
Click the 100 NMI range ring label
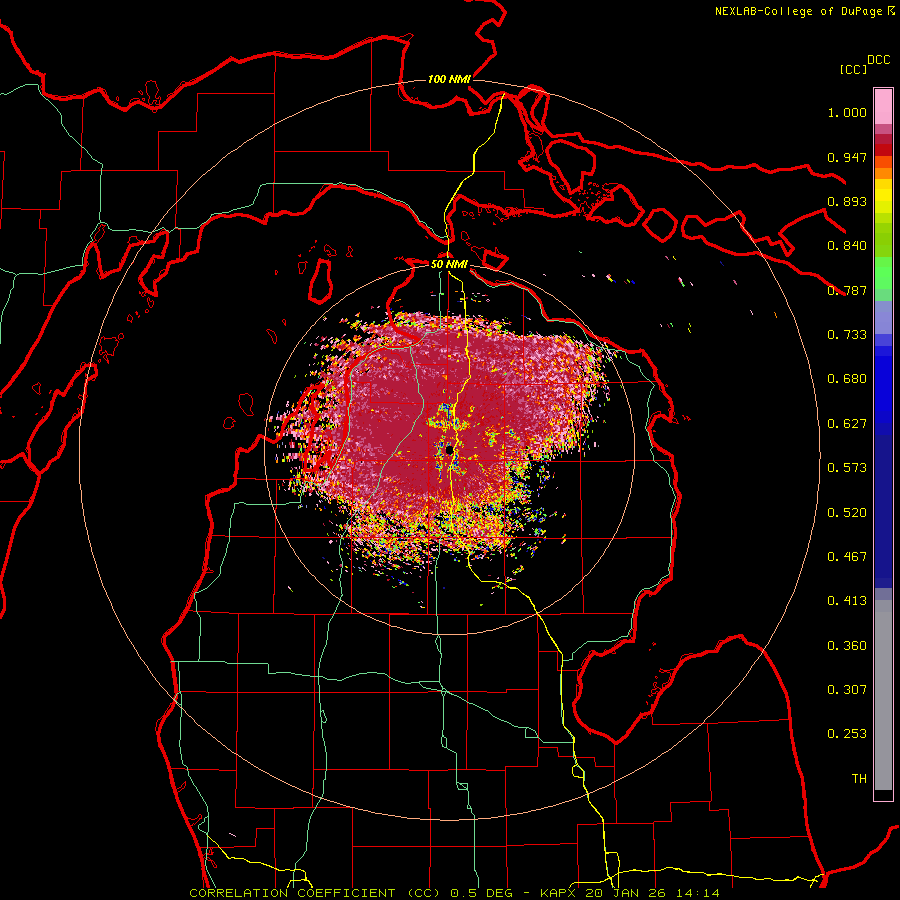click(449, 79)
